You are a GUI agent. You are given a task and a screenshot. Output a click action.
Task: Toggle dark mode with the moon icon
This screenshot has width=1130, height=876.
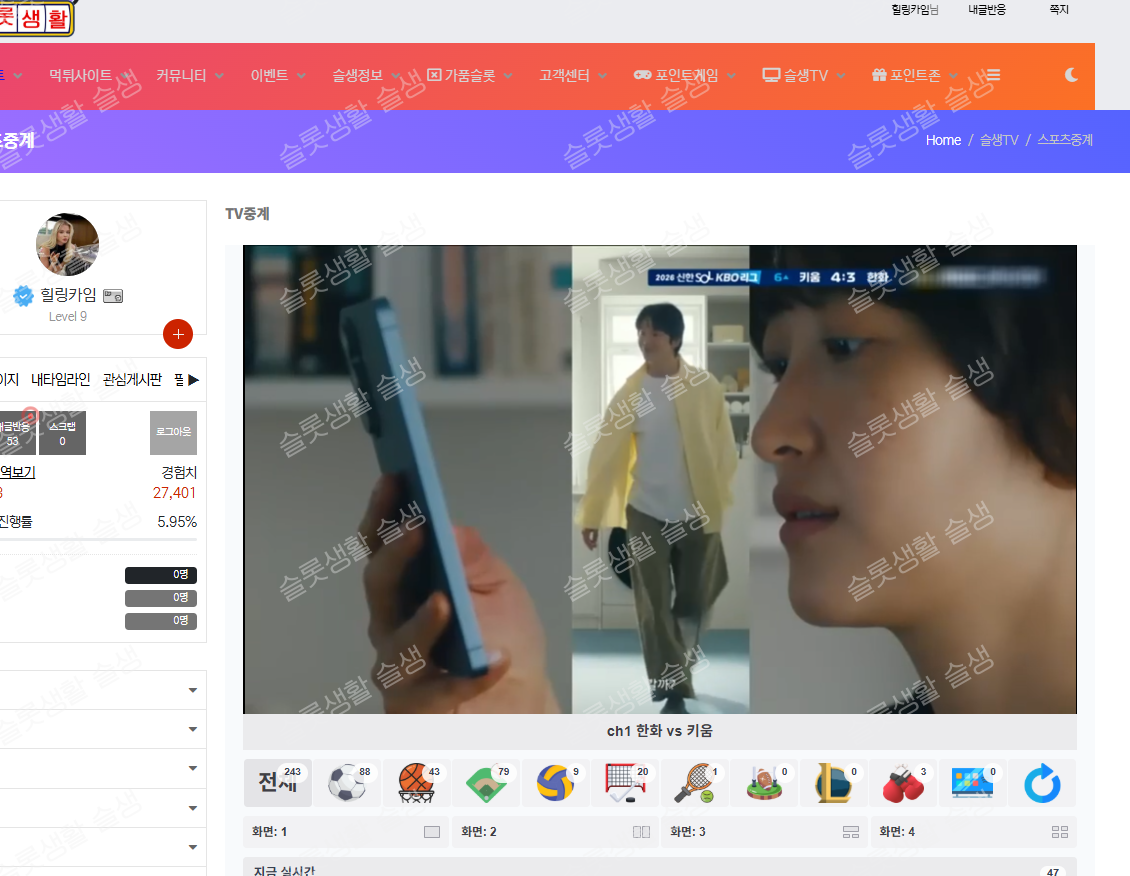1071,75
